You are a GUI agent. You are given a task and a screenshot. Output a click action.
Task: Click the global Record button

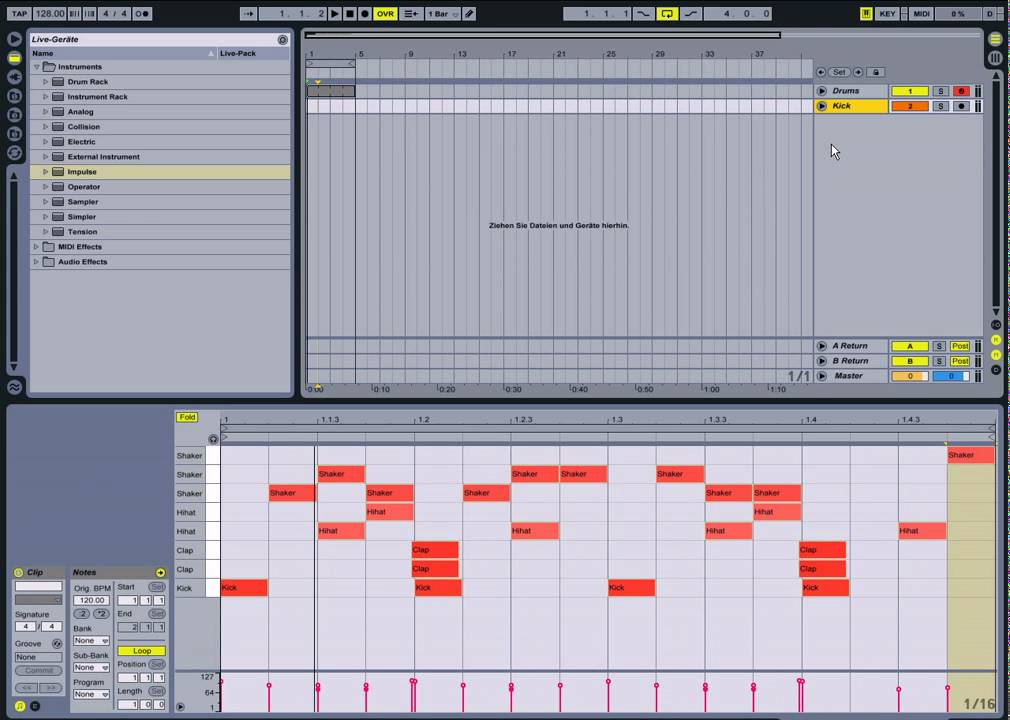click(x=365, y=14)
